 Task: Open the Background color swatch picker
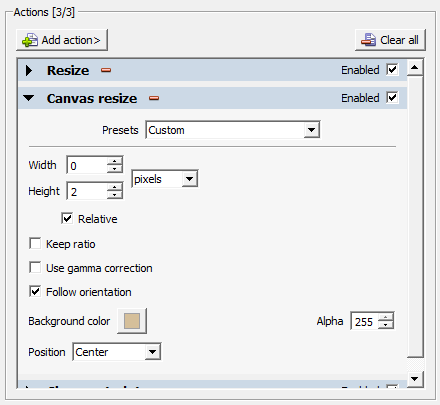point(132,321)
